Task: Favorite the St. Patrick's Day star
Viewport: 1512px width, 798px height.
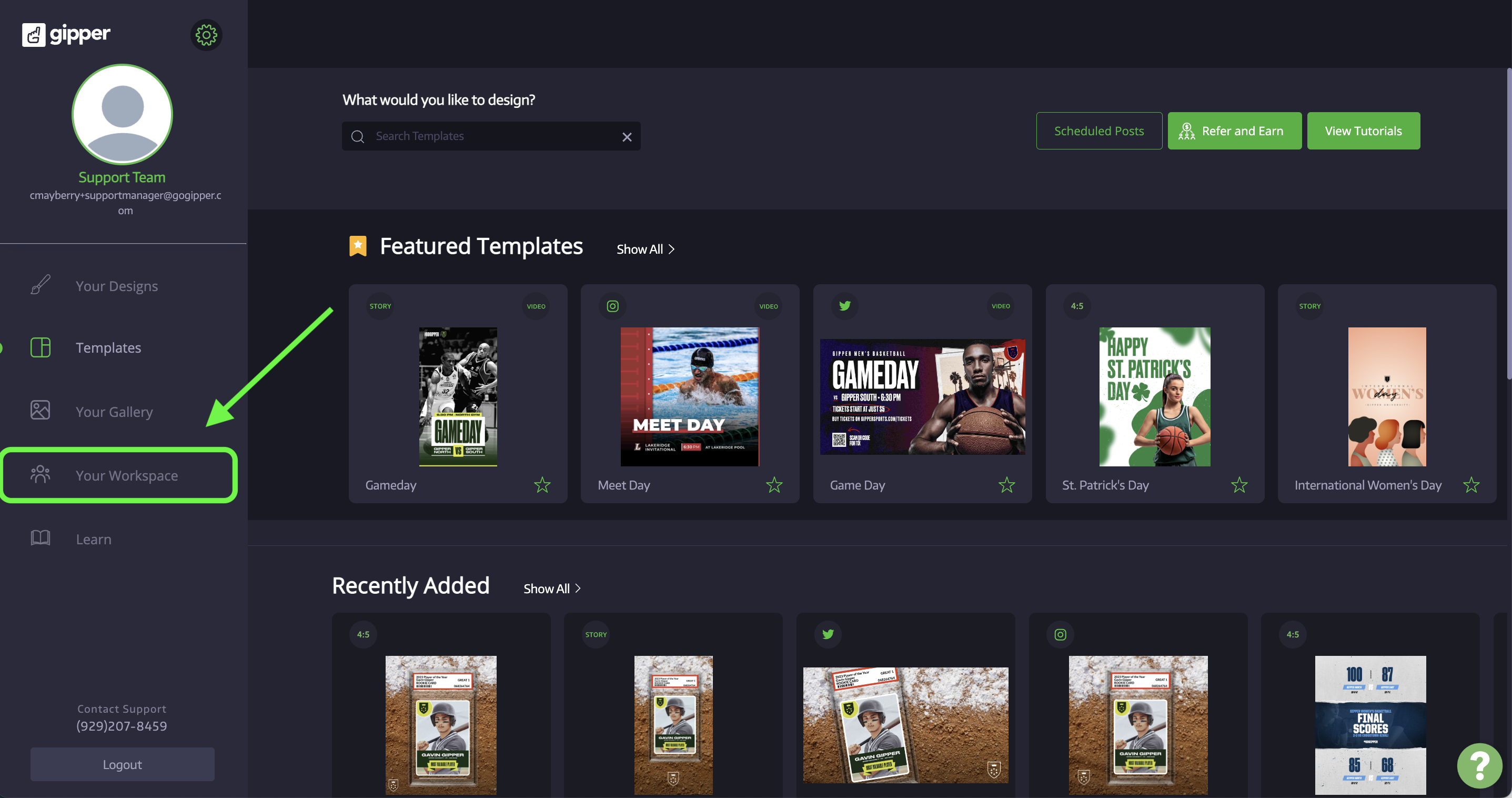Action: [1239, 485]
